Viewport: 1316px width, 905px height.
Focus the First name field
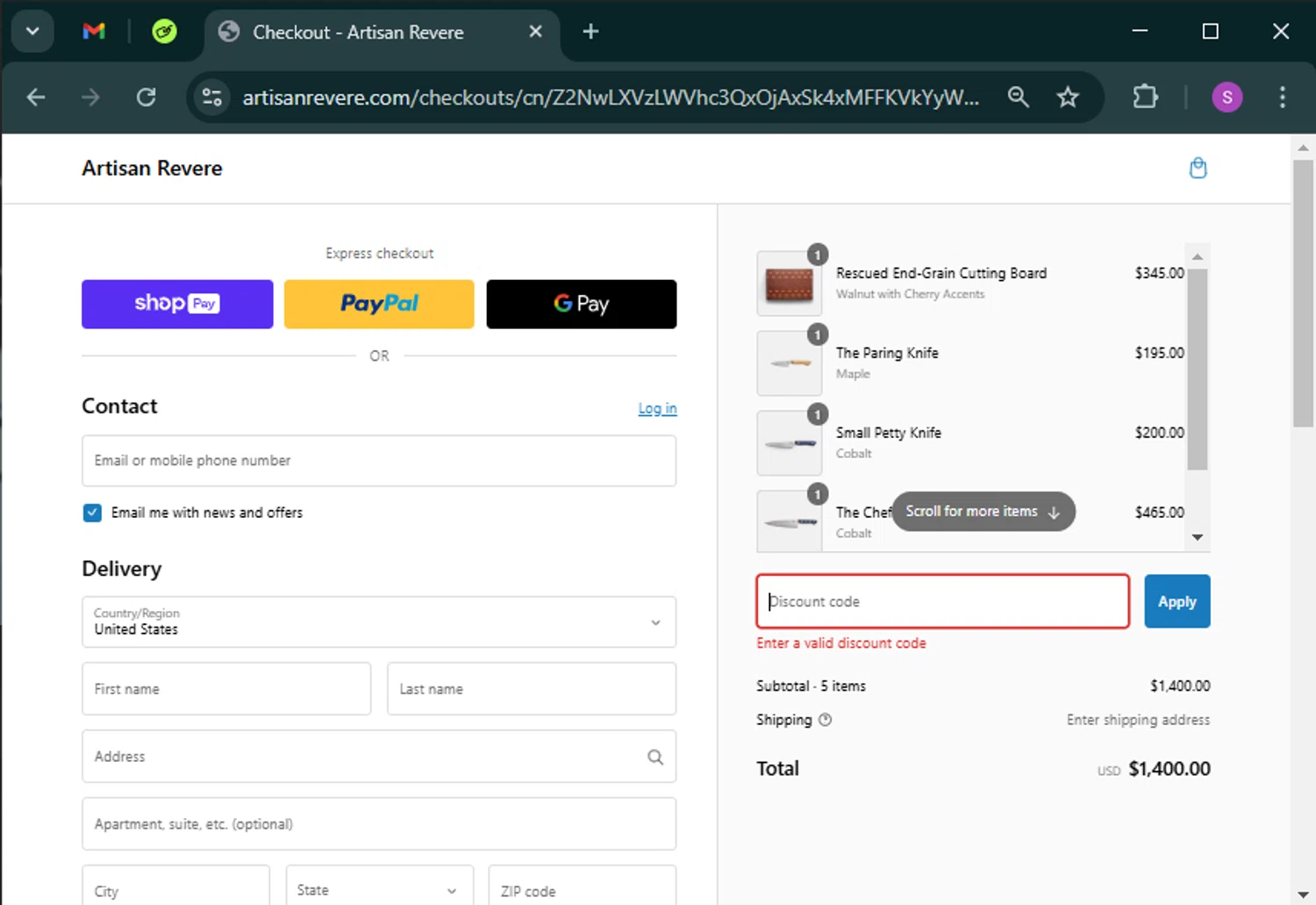[226, 689]
